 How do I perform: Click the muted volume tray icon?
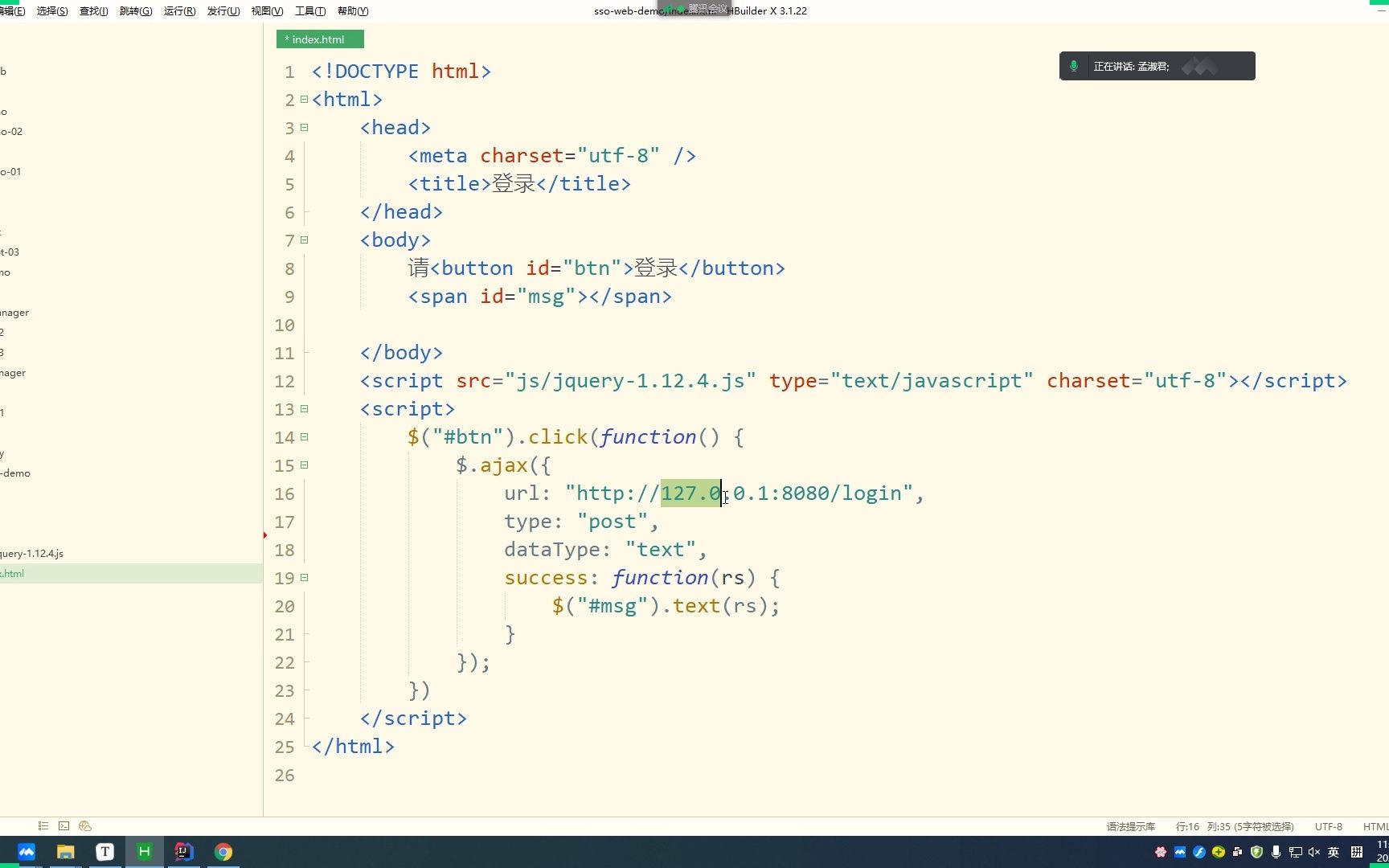1314,852
